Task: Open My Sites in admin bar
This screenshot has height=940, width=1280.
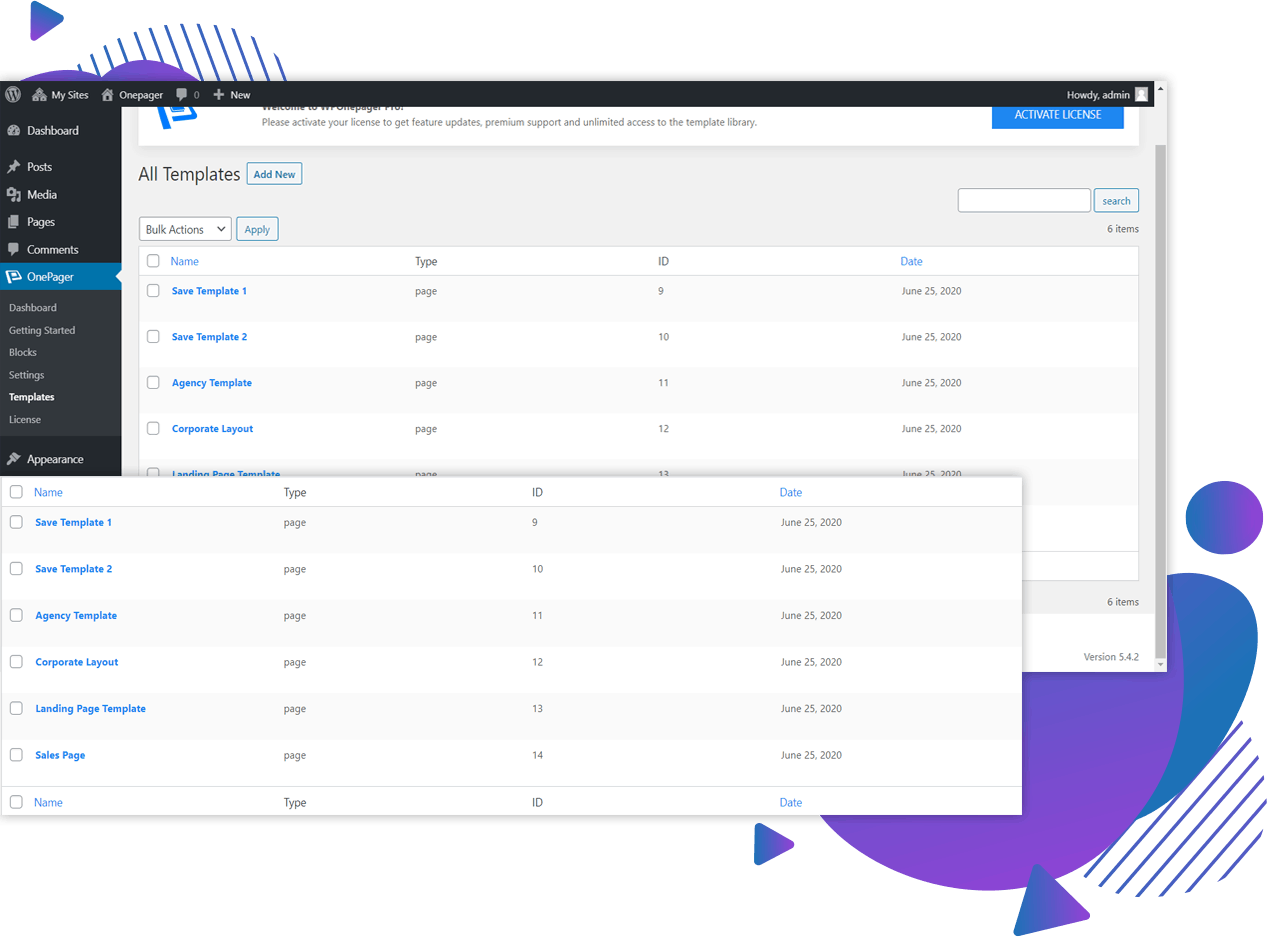Action: [60, 95]
